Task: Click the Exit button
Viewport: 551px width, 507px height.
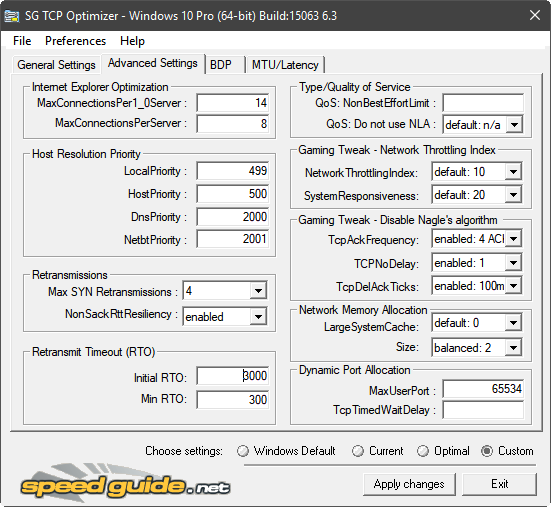Action: point(499,484)
